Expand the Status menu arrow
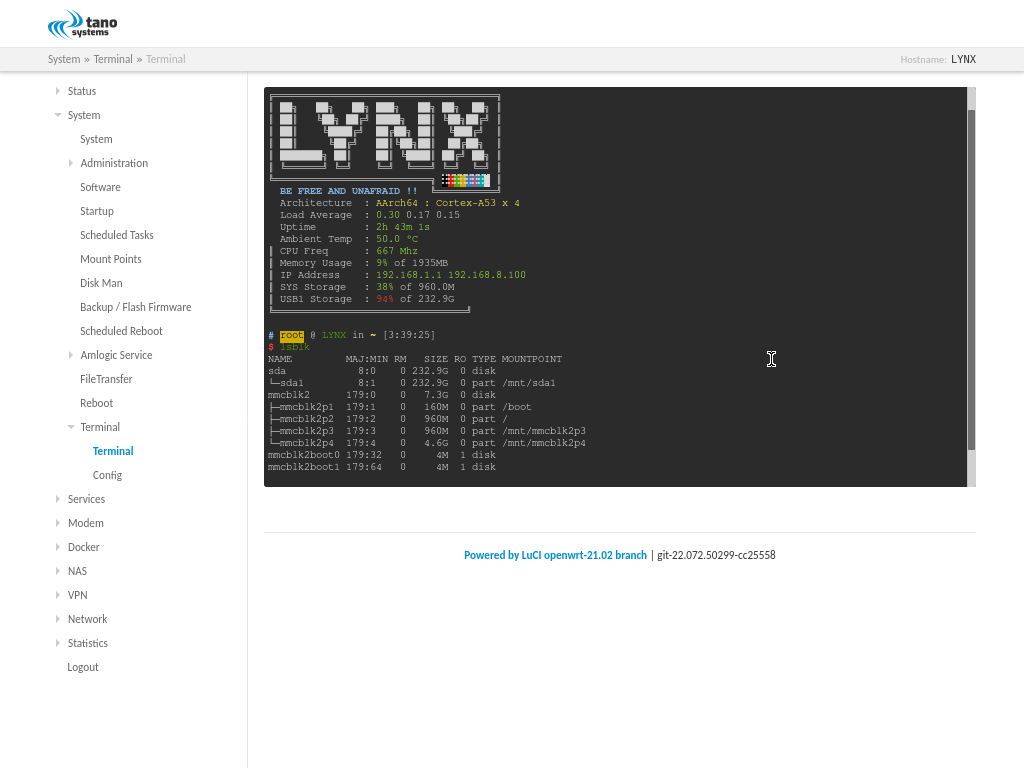The width and height of the screenshot is (1024, 768). coord(57,91)
